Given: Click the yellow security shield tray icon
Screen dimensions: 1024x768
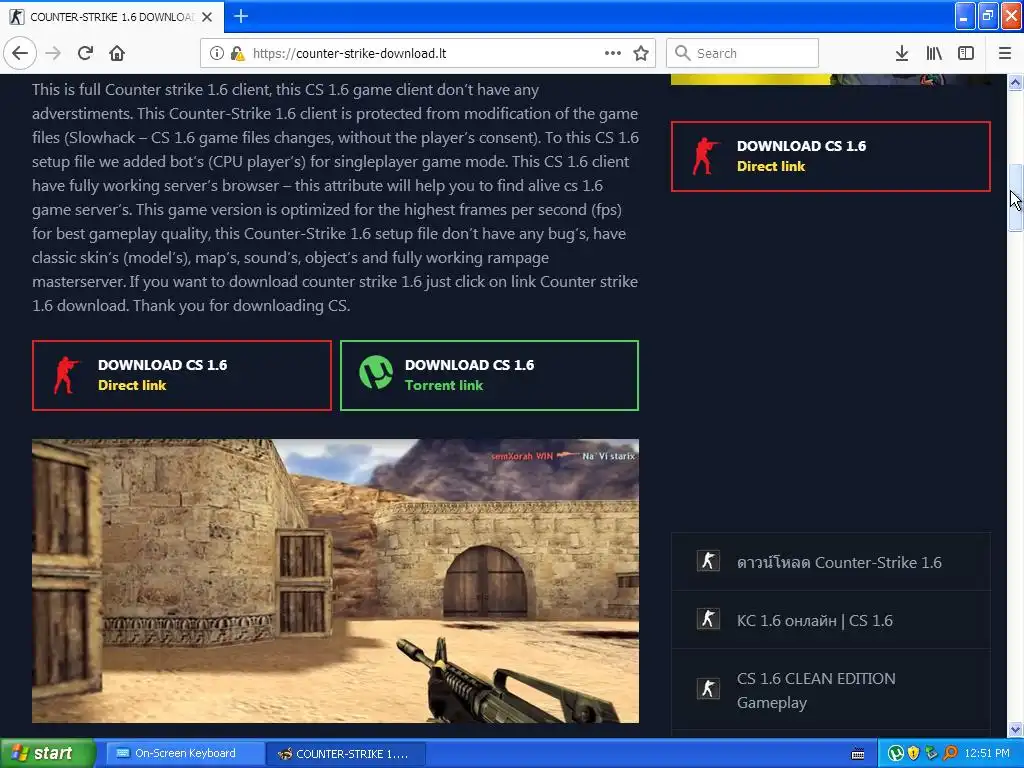Looking at the screenshot, I should [914, 754].
